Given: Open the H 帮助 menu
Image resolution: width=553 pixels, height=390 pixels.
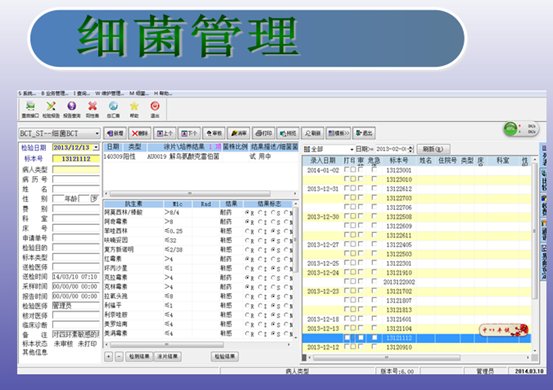Looking at the screenshot, I should point(163,93).
